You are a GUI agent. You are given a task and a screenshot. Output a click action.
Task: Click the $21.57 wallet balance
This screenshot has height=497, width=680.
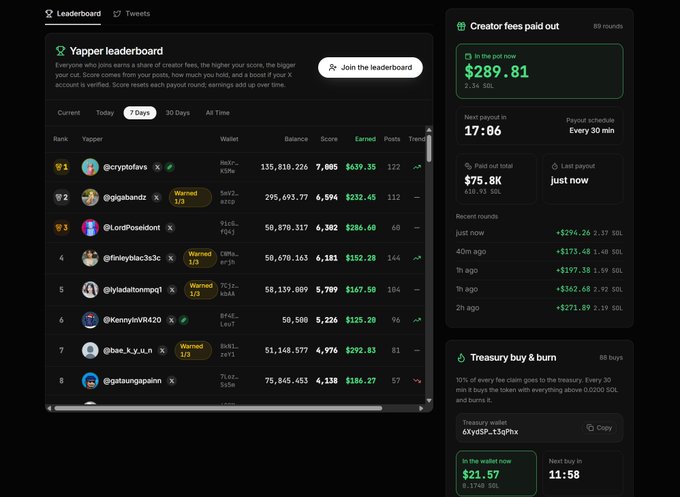[x=481, y=474]
